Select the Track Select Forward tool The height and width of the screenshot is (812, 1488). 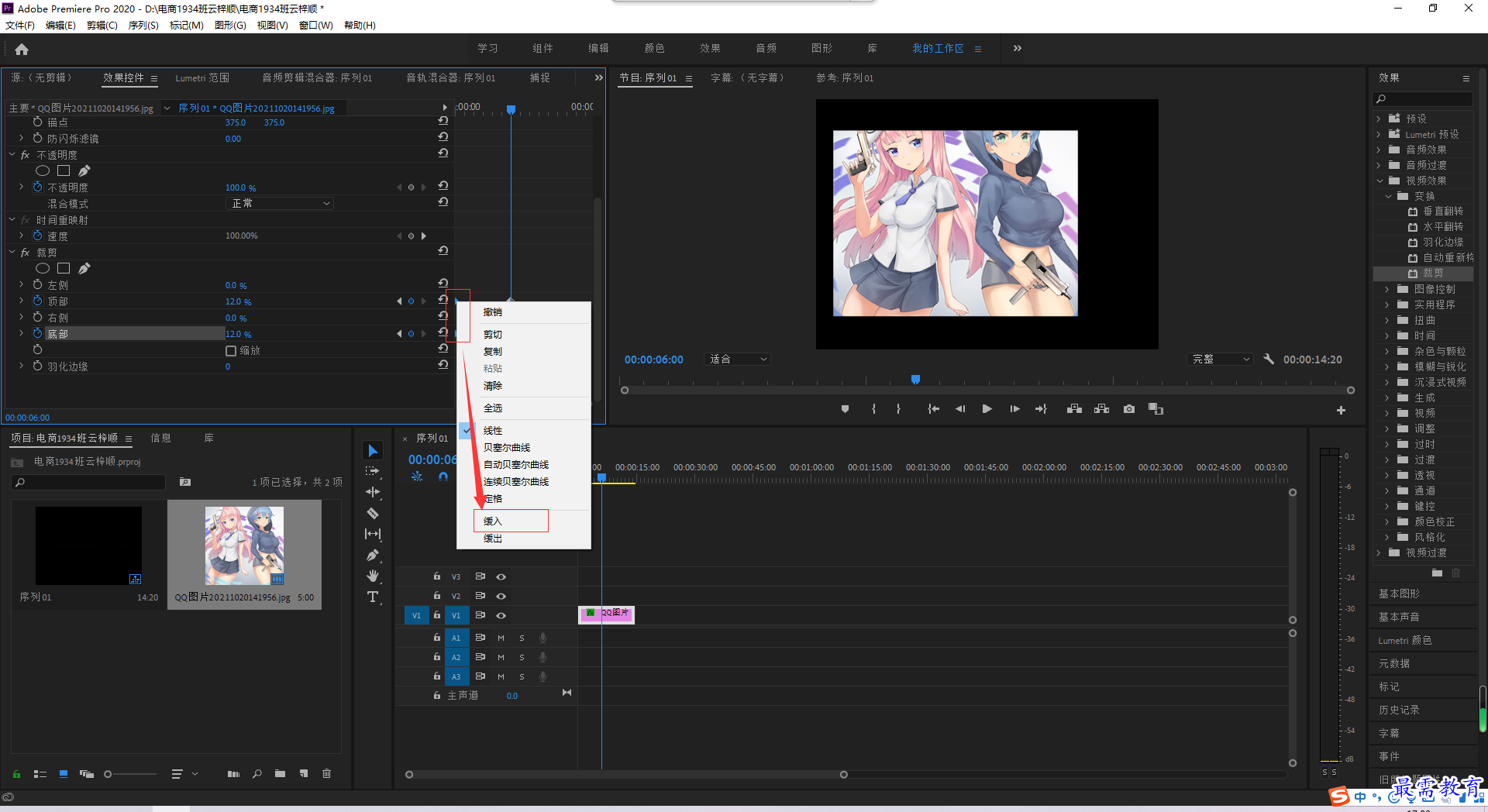[373, 471]
